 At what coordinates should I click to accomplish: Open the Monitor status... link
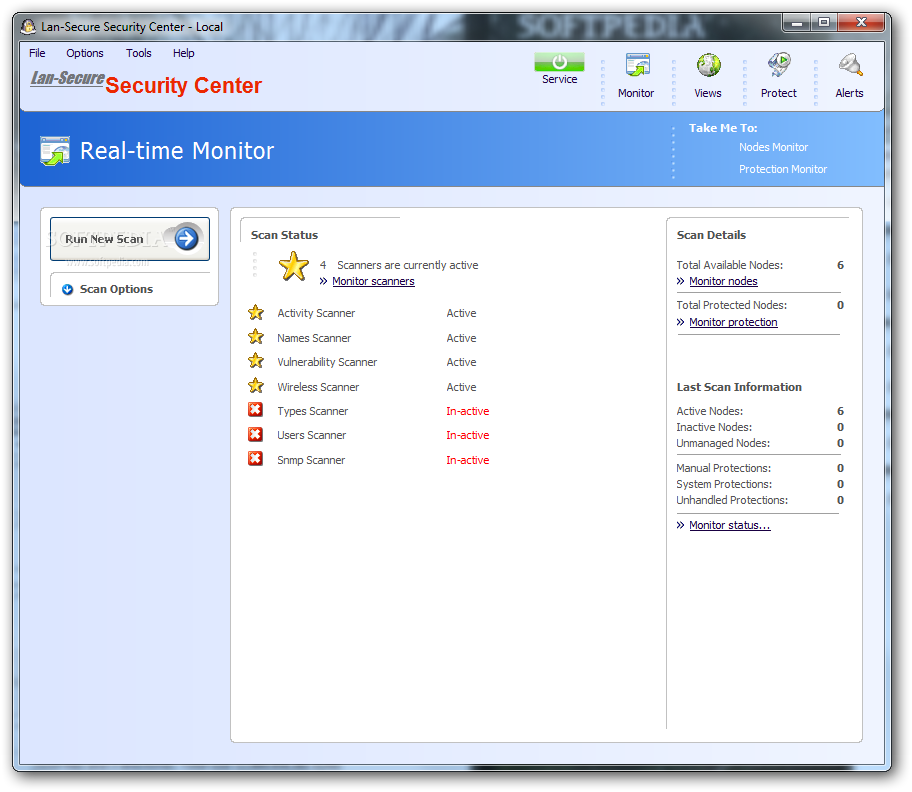pyautogui.click(x=729, y=525)
